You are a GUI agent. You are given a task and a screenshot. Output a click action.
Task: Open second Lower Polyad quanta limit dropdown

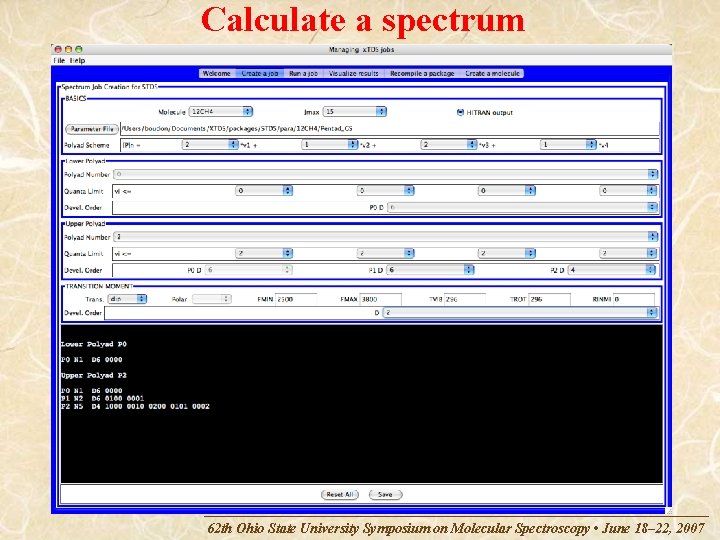tap(386, 191)
